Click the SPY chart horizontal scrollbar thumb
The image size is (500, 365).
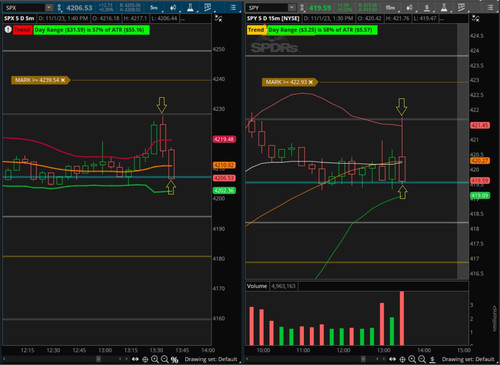363,359
